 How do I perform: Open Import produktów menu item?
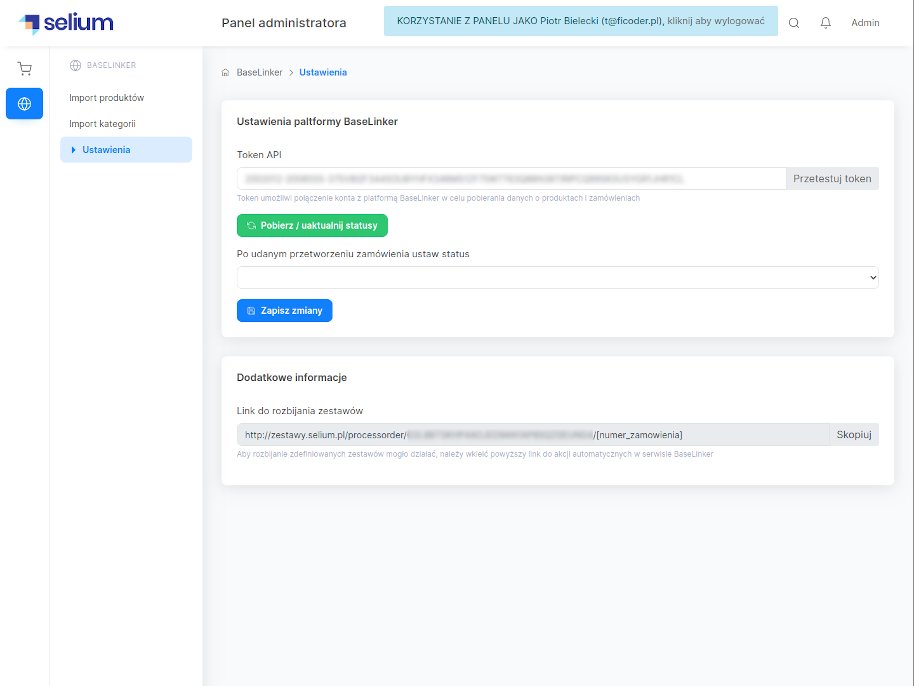(107, 98)
